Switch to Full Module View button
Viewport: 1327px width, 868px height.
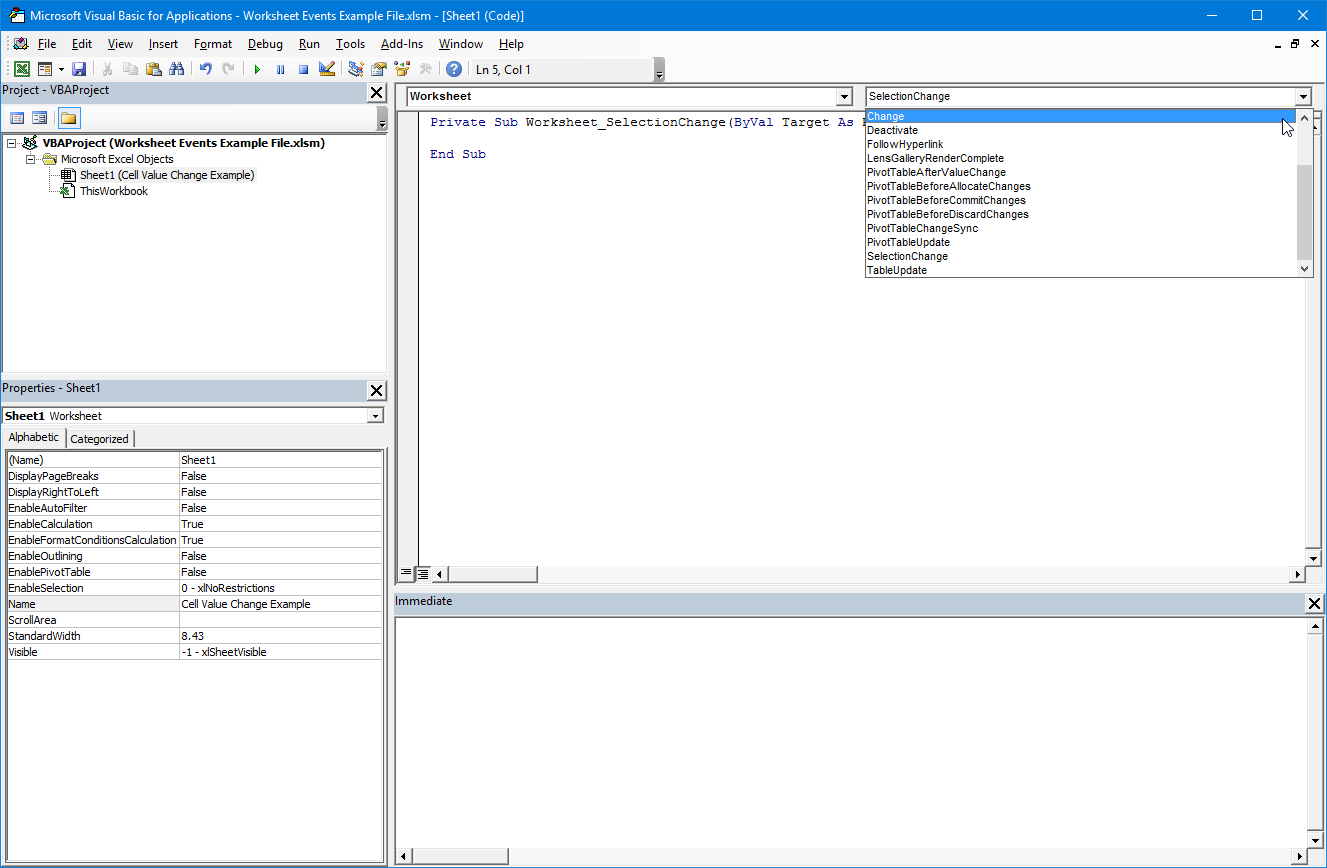(x=423, y=574)
